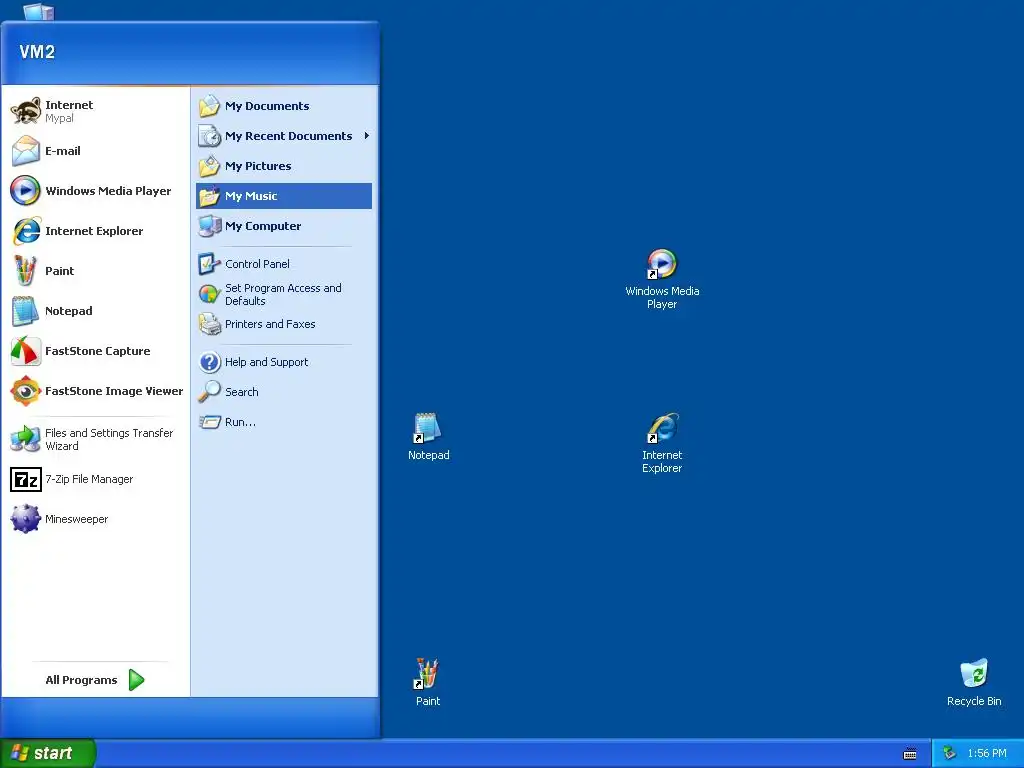Select the Windows Media Player desktop shortcut
1024x768 pixels.
coord(662,280)
